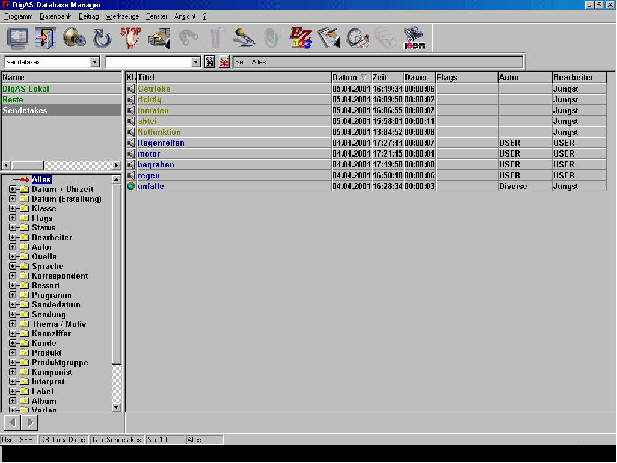The image size is (617, 463).
Task: Click the Bearbeiter column header
Action: tap(579, 77)
